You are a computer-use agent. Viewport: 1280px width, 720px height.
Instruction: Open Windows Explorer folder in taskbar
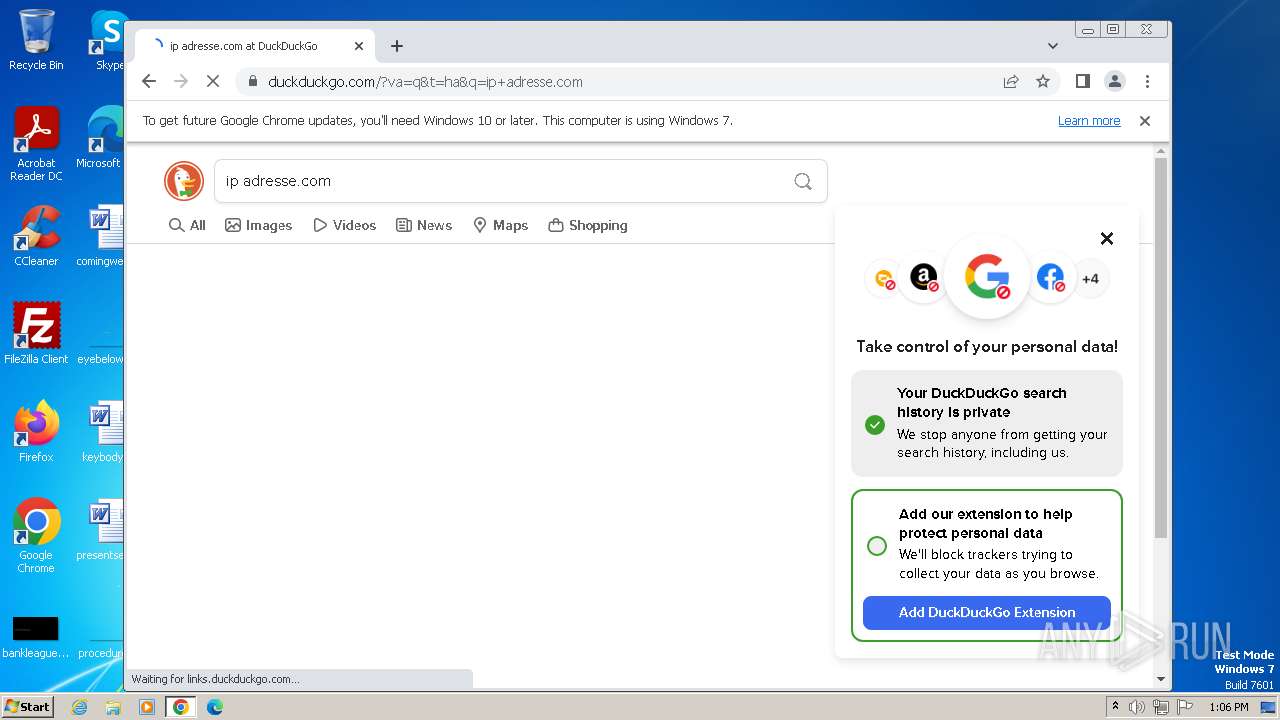(x=113, y=707)
